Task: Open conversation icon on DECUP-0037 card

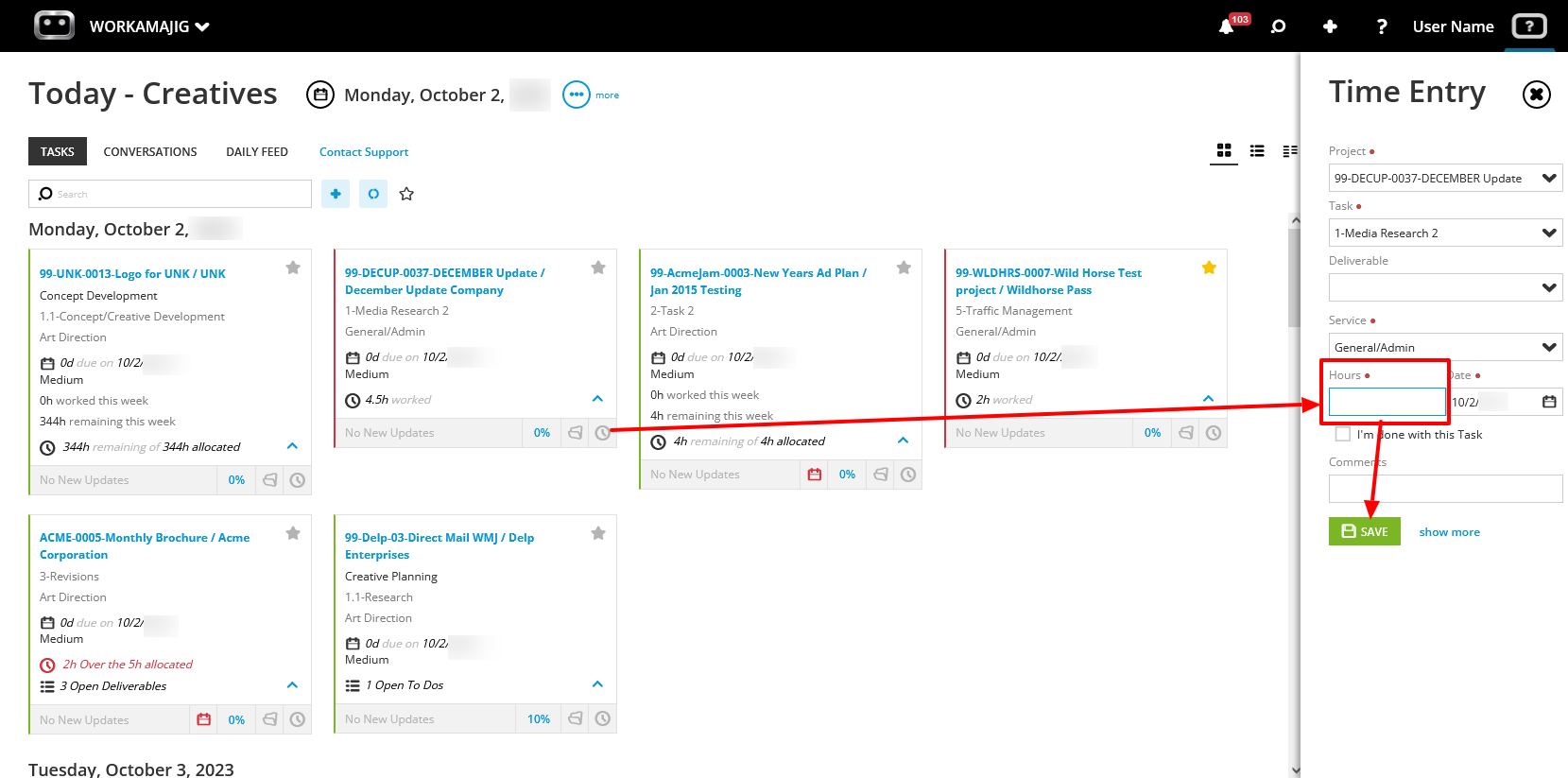Action: click(576, 433)
